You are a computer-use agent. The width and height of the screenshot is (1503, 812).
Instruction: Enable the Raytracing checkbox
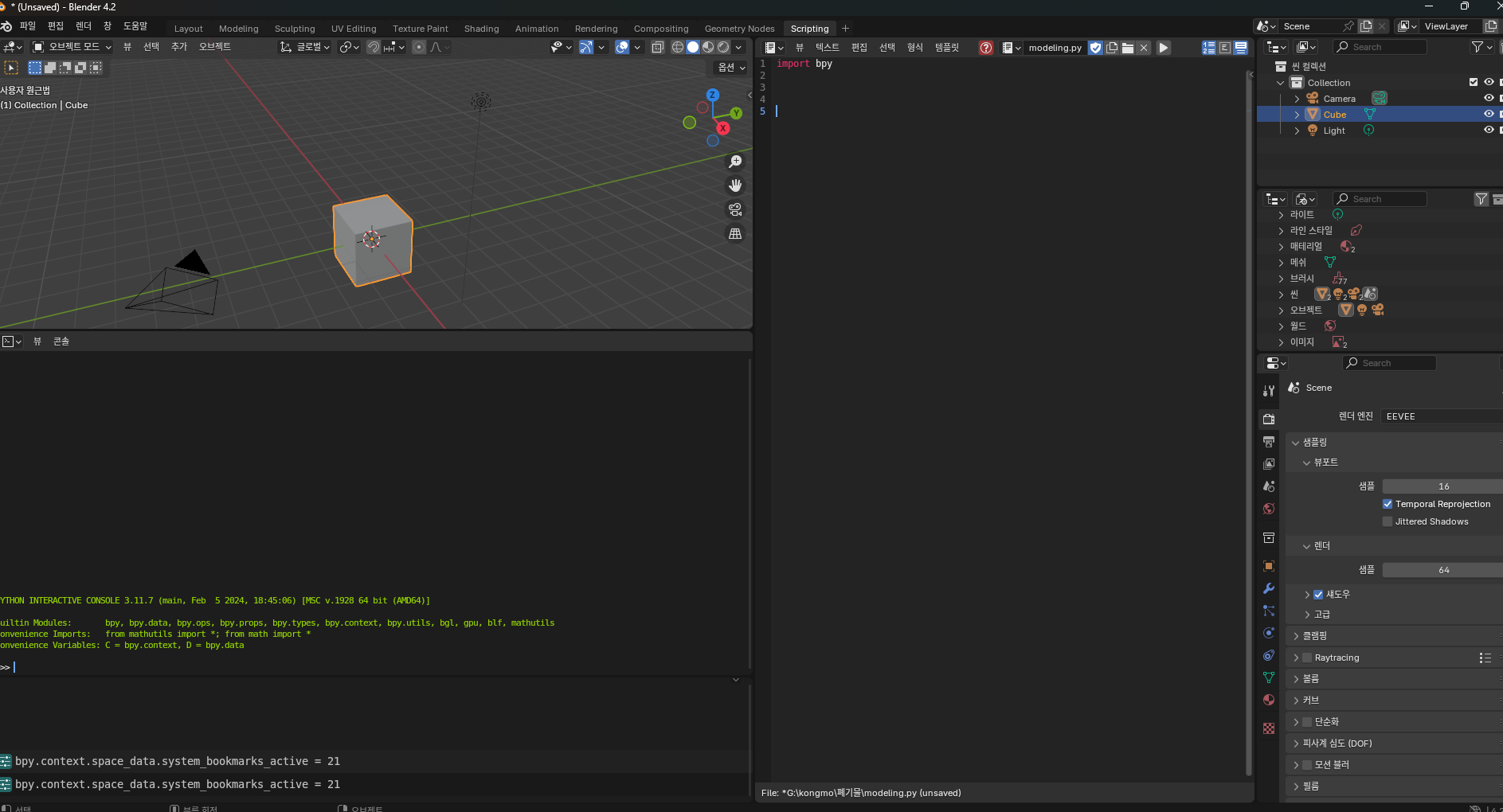[x=1307, y=658]
